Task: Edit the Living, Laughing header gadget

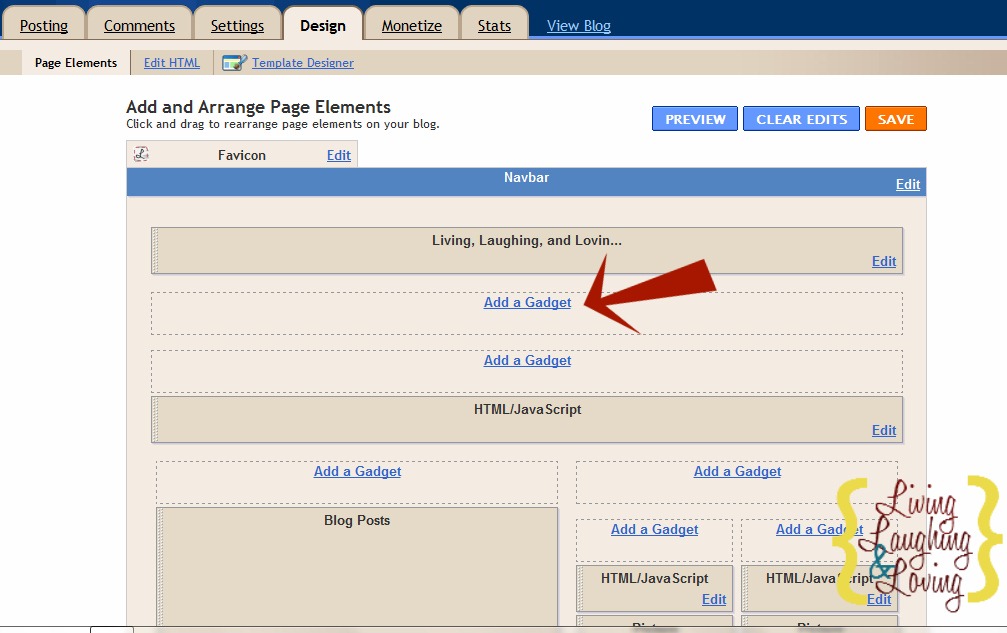Action: pyautogui.click(x=884, y=261)
